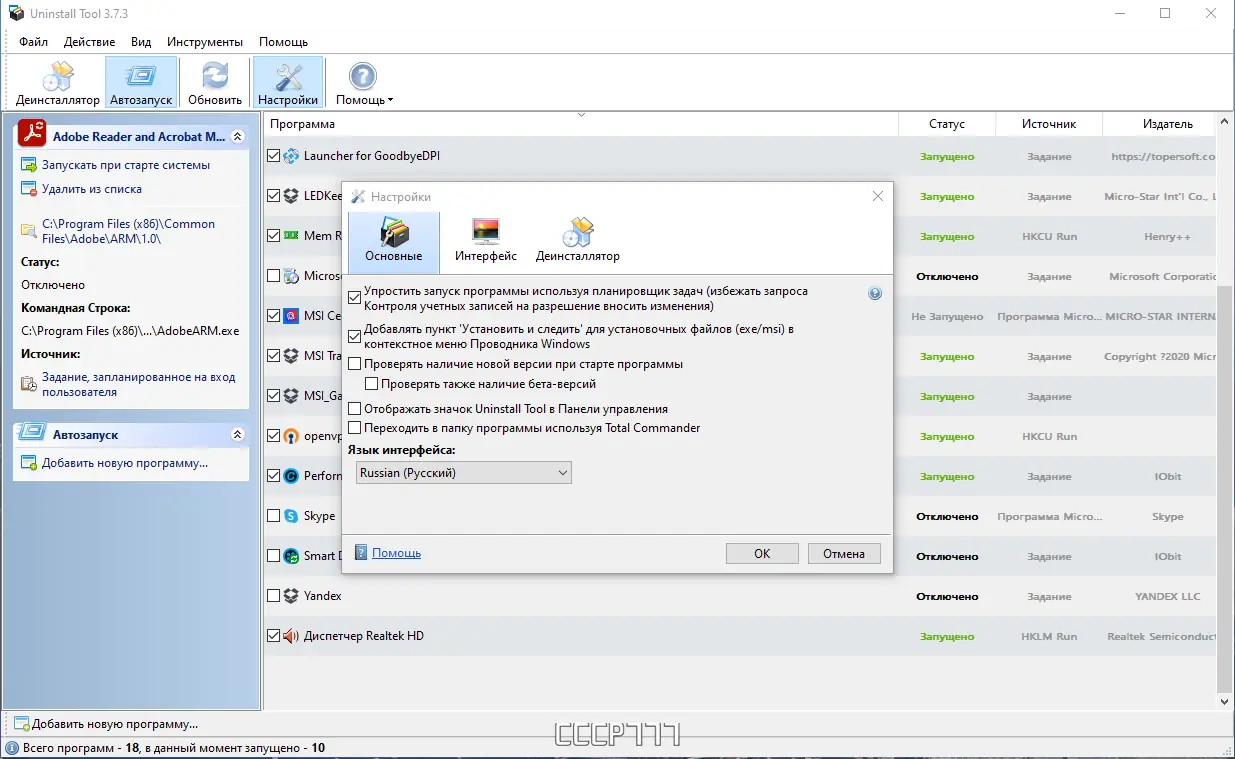Click the Adobe Reader PDF icon
The image size is (1235, 759).
tap(32, 135)
